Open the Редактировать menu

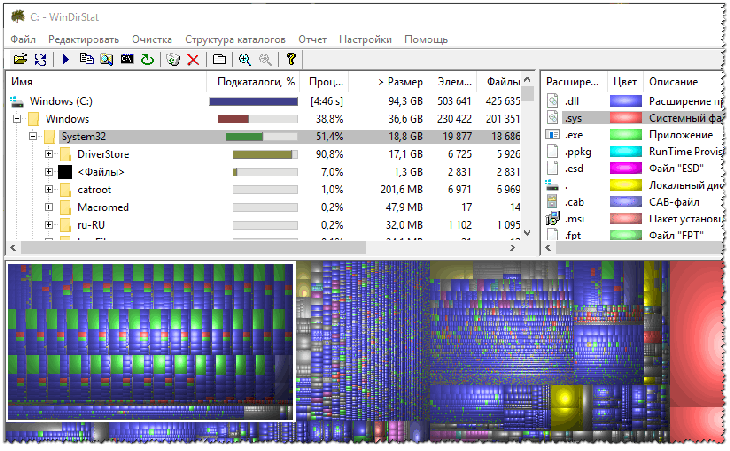[x=84, y=40]
